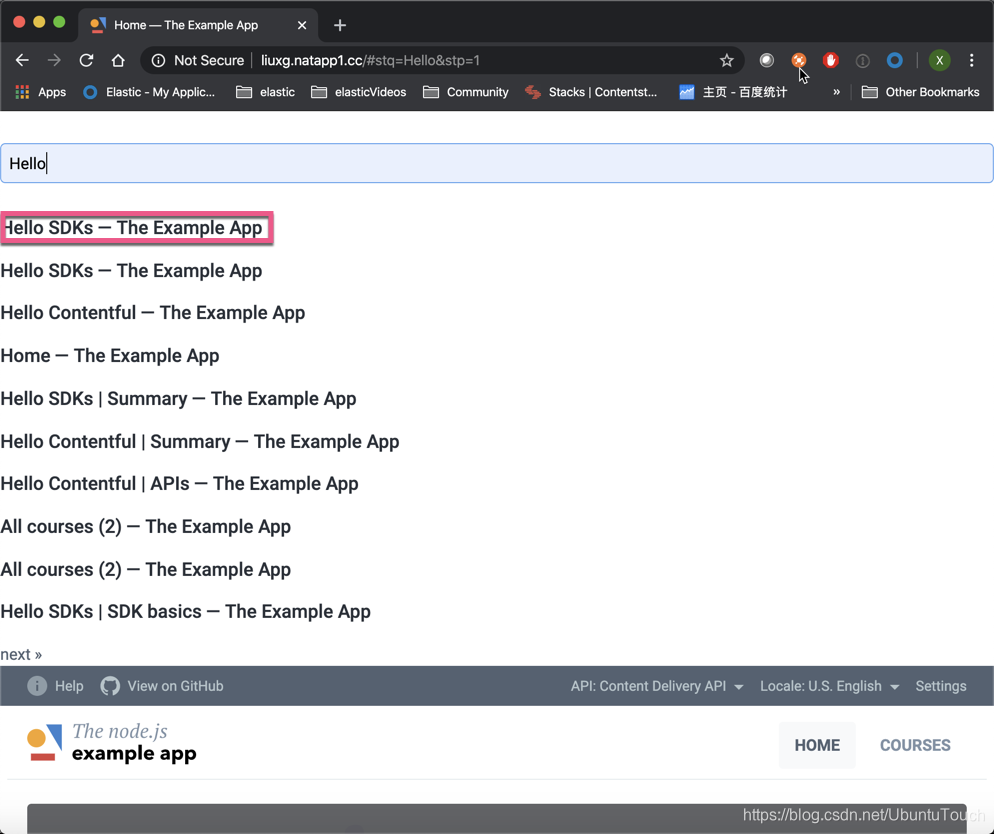994x834 pixels.
Task: Open Chrome's three-dot menu
Action: click(x=972, y=60)
